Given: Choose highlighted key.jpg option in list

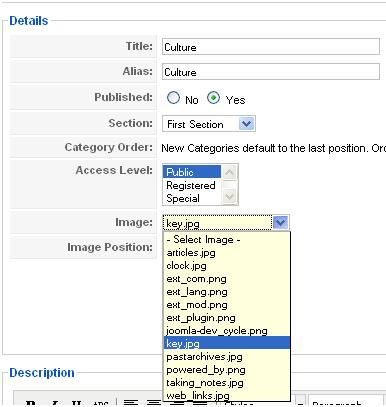Looking at the screenshot, I should 227,343.
